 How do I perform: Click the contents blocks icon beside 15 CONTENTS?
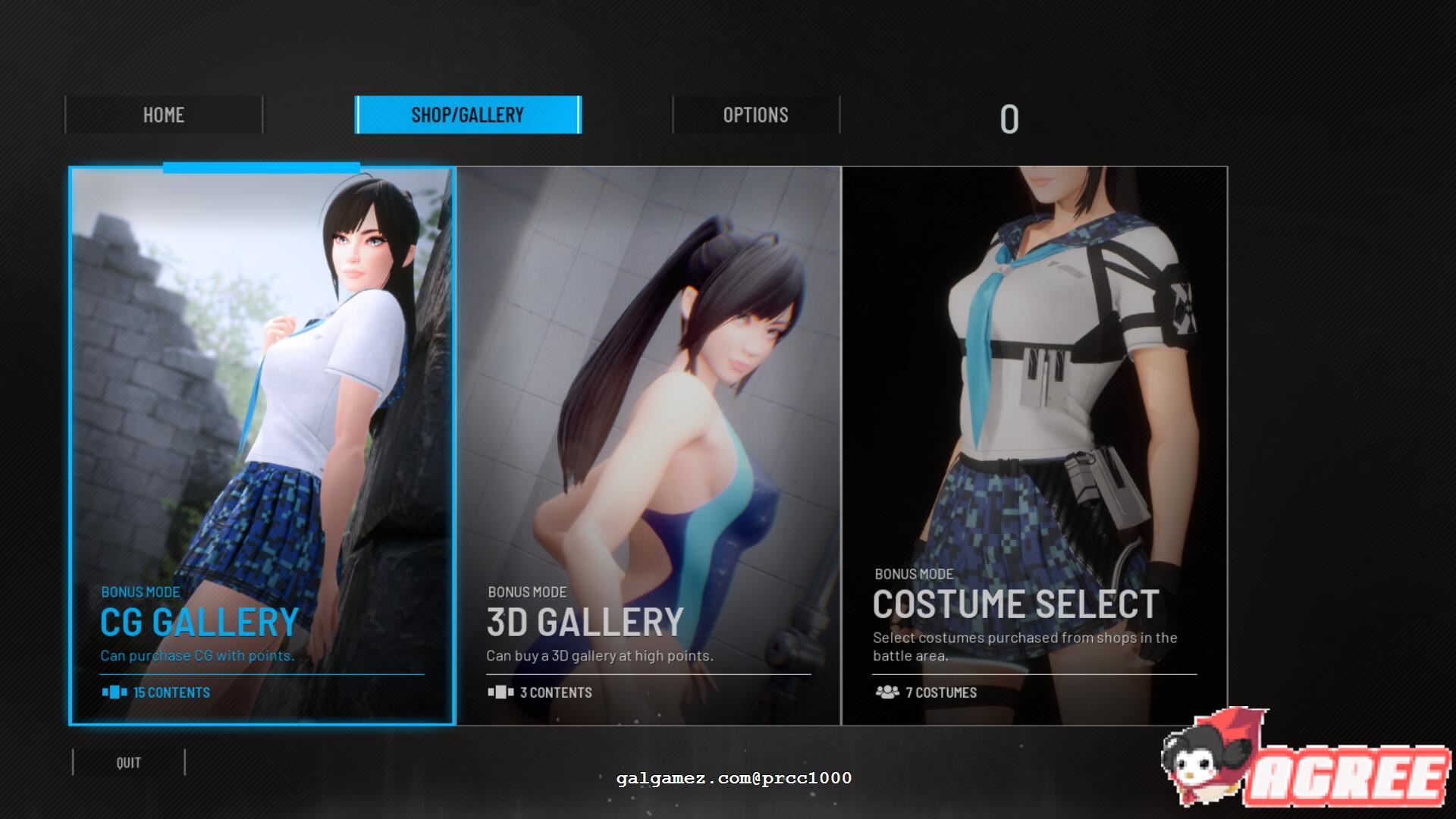(x=114, y=692)
